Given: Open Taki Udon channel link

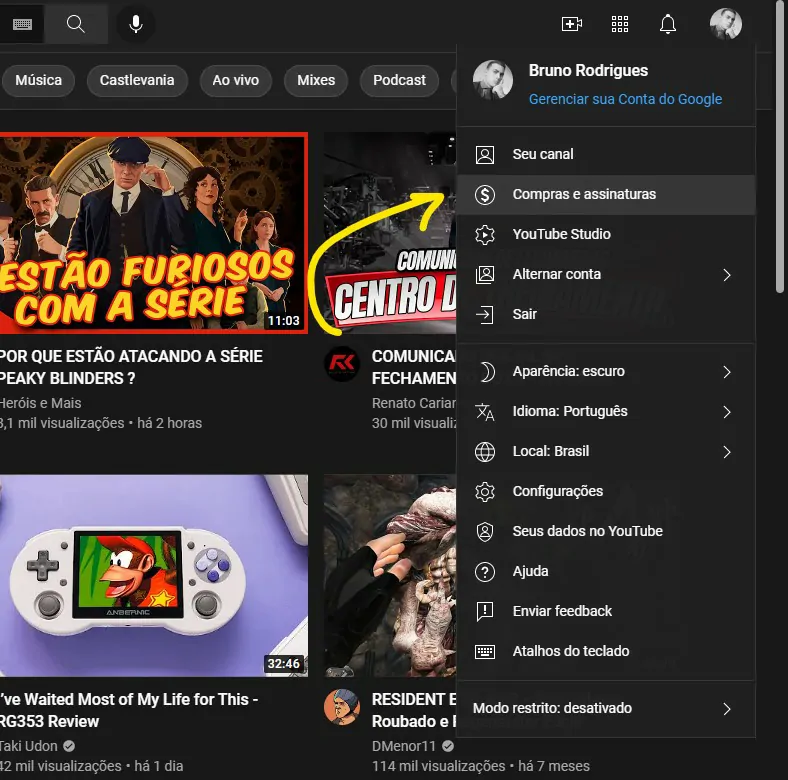Looking at the screenshot, I should [29, 747].
